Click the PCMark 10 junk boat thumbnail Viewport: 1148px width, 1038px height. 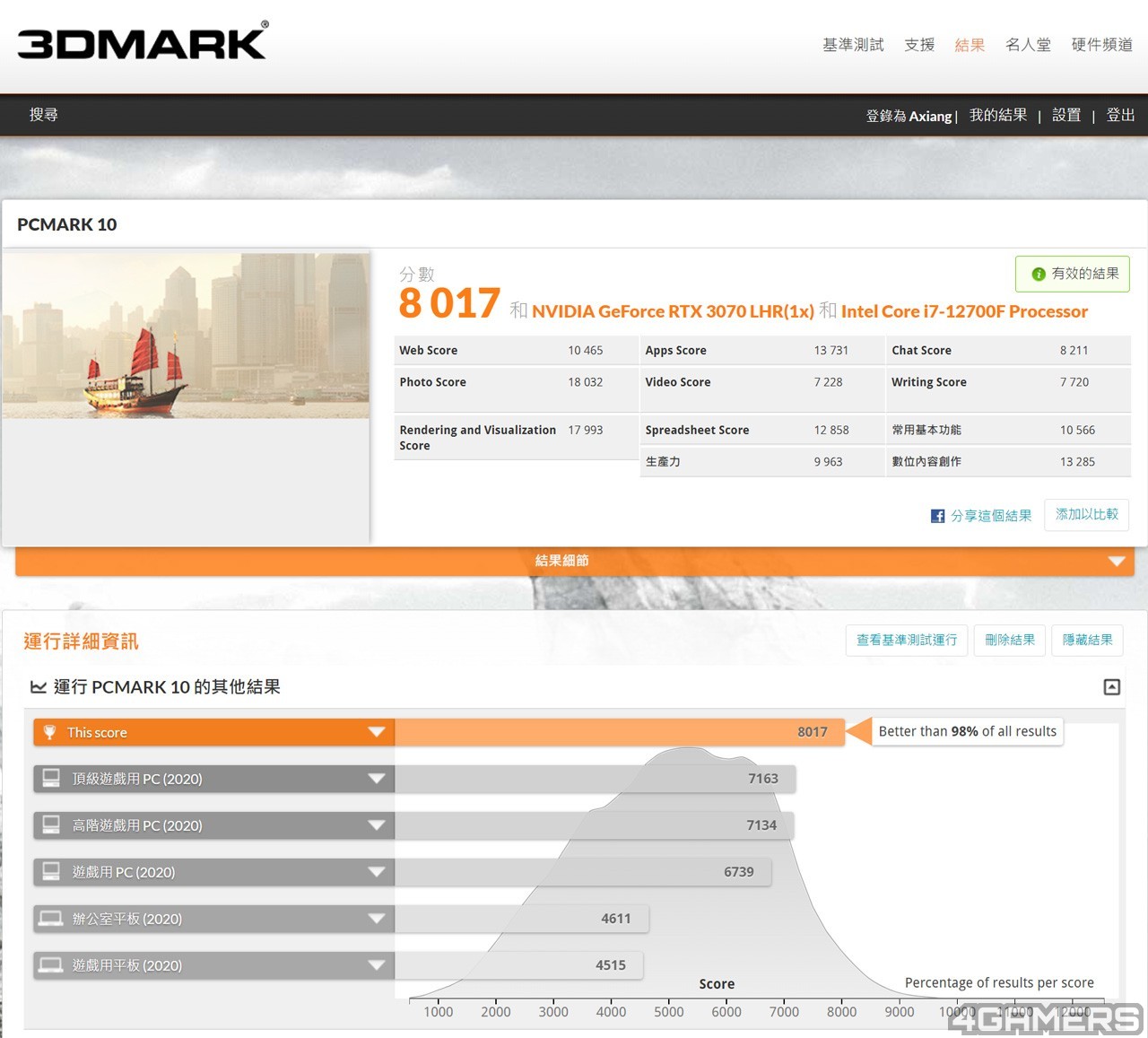click(186, 336)
